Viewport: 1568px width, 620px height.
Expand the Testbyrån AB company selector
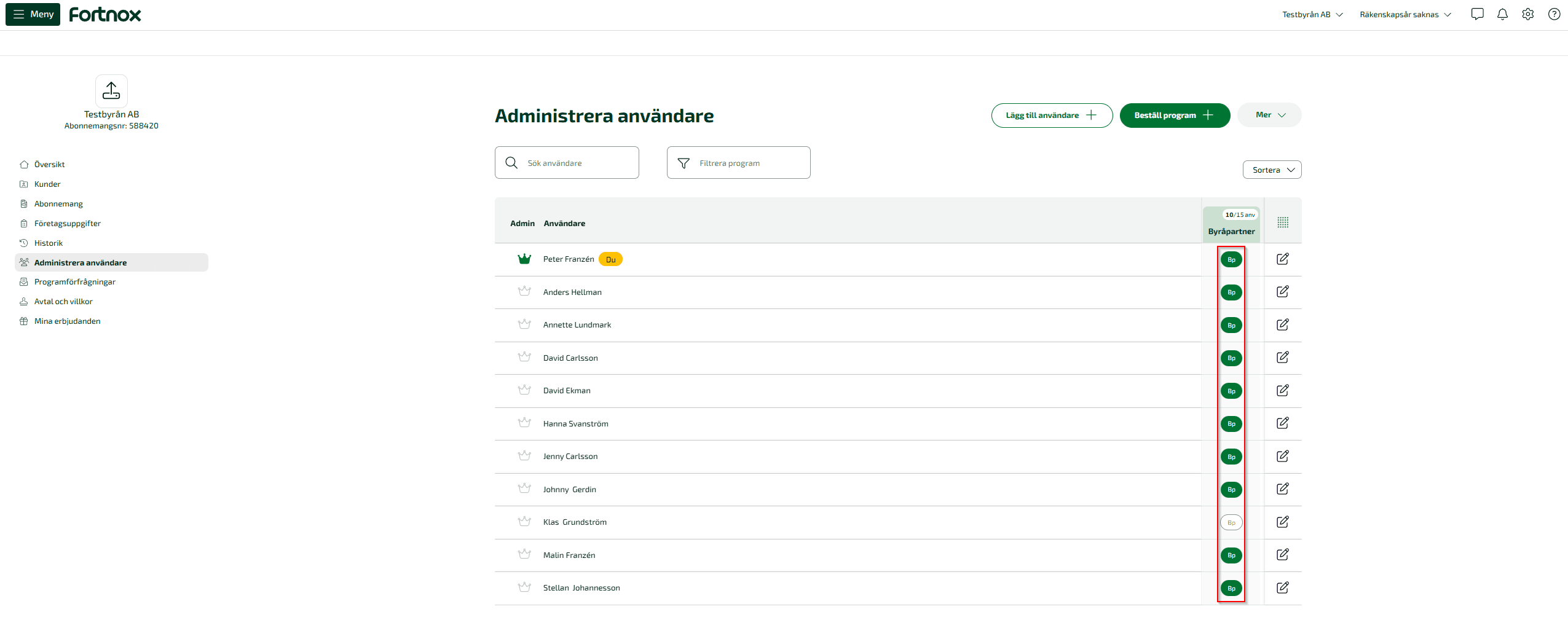click(1312, 15)
